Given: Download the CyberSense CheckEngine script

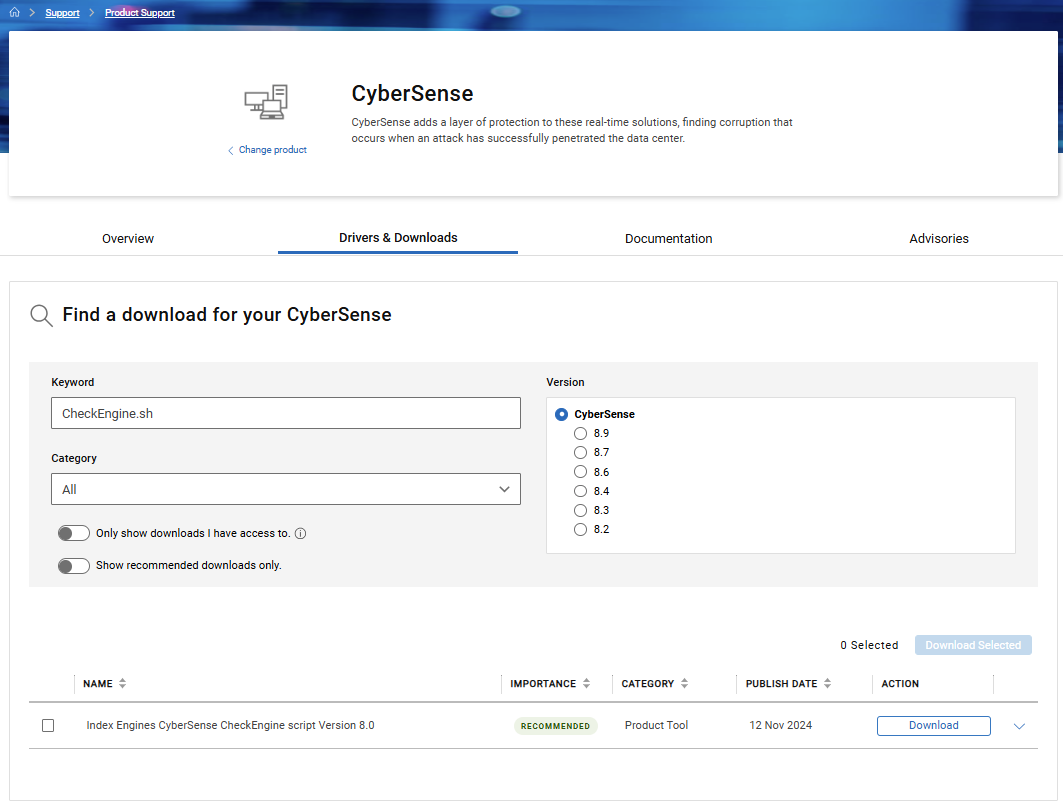Looking at the screenshot, I should pyautogui.click(x=933, y=725).
